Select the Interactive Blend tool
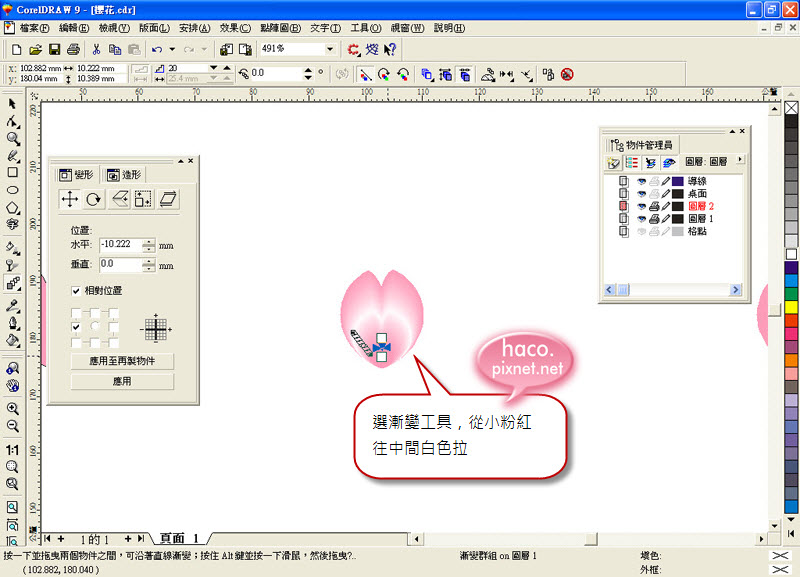The image size is (800, 577). click(13, 283)
